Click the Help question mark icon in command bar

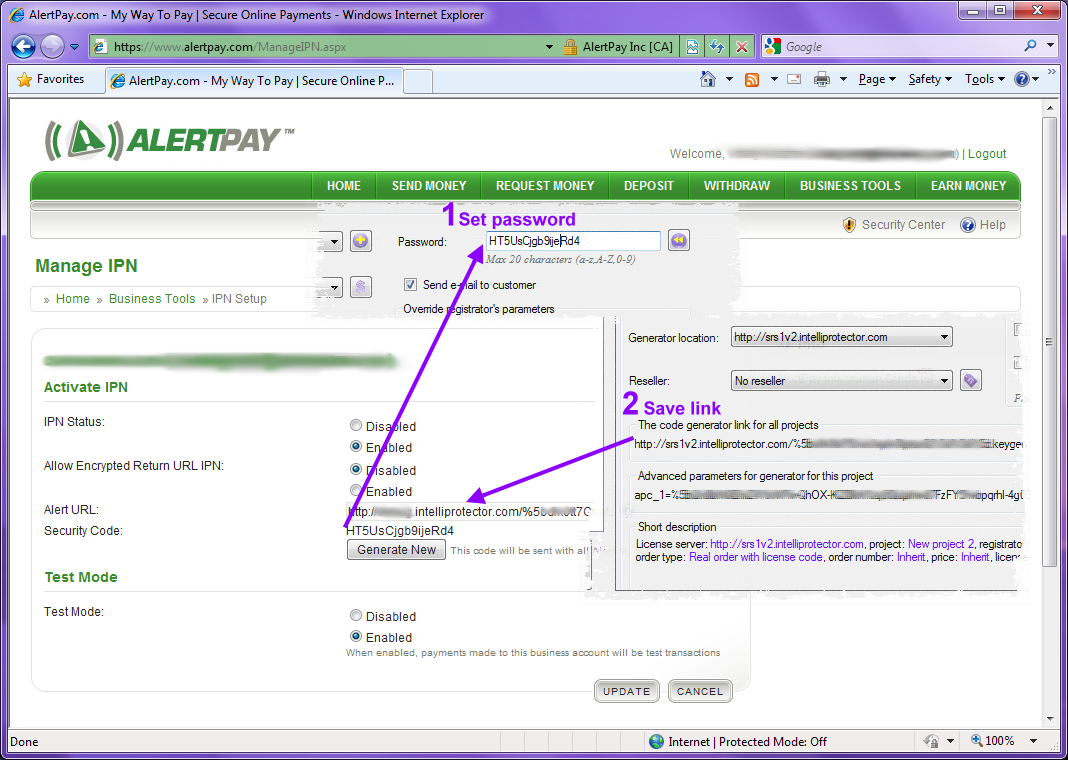pyautogui.click(x=1022, y=79)
